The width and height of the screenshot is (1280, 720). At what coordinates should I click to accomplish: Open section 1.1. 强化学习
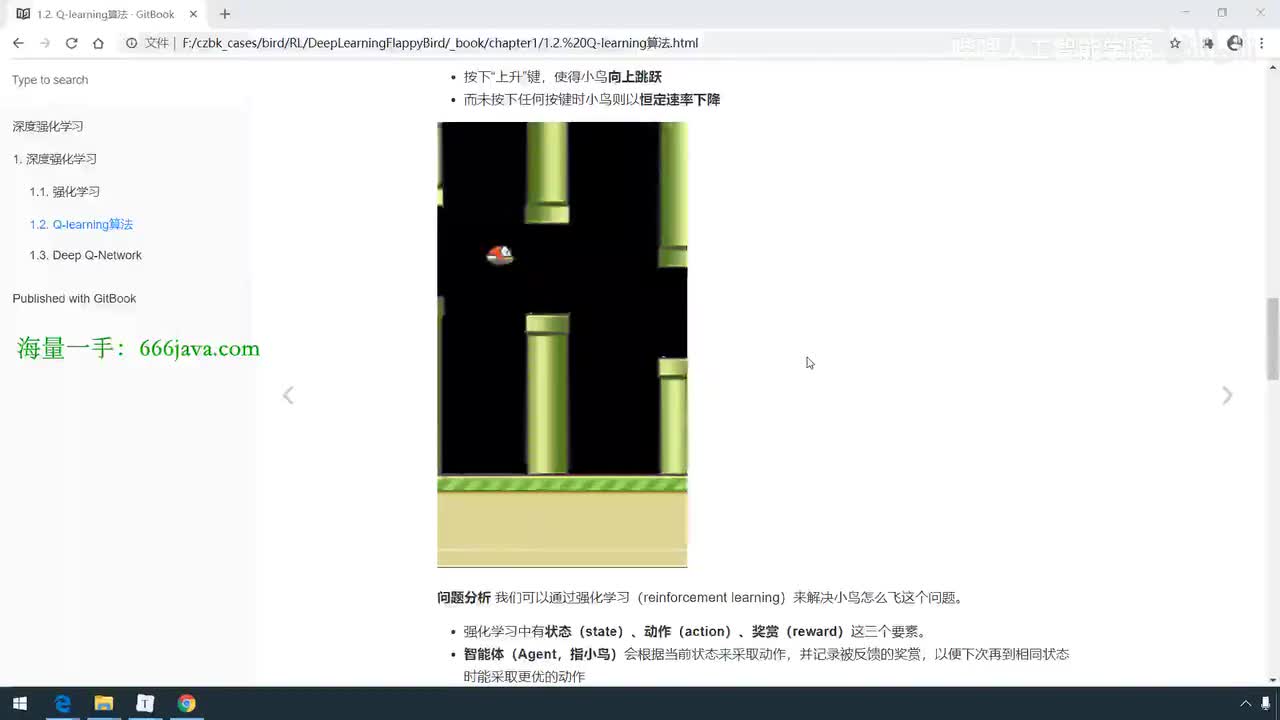[64, 192]
